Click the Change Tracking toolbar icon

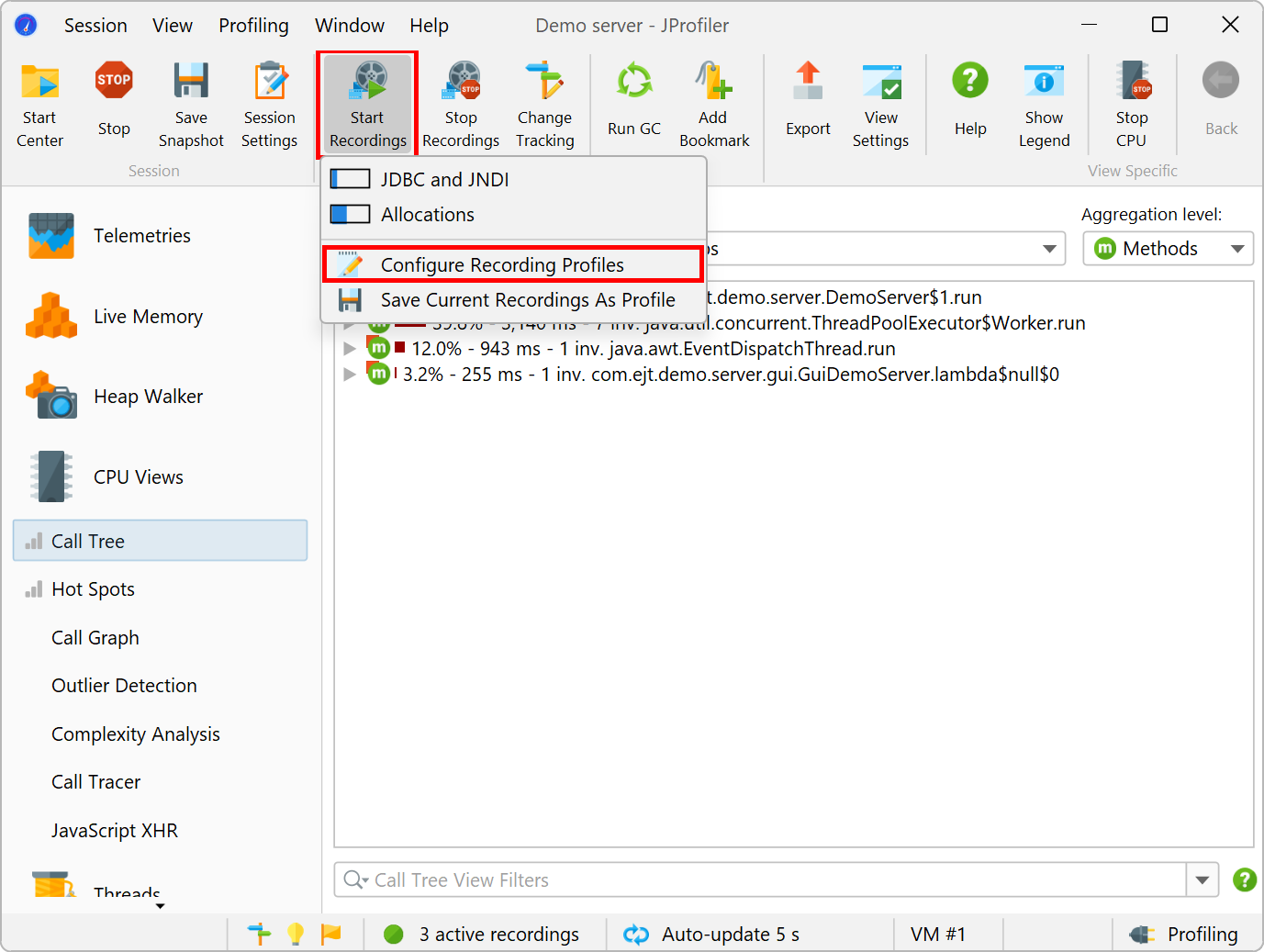click(x=545, y=81)
